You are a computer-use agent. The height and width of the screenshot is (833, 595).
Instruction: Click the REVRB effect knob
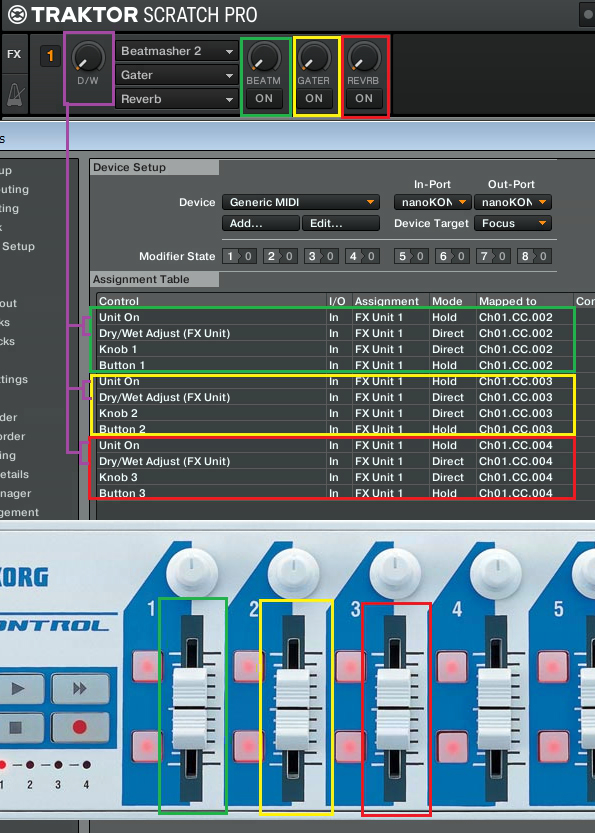coord(364,57)
